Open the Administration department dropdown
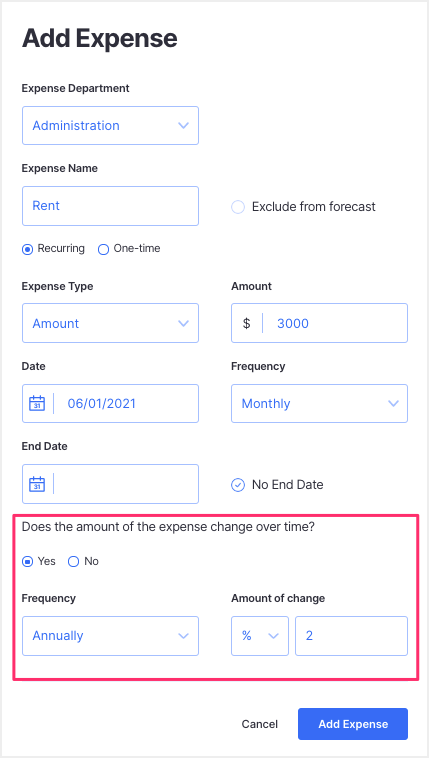The width and height of the screenshot is (429, 758). (x=110, y=126)
